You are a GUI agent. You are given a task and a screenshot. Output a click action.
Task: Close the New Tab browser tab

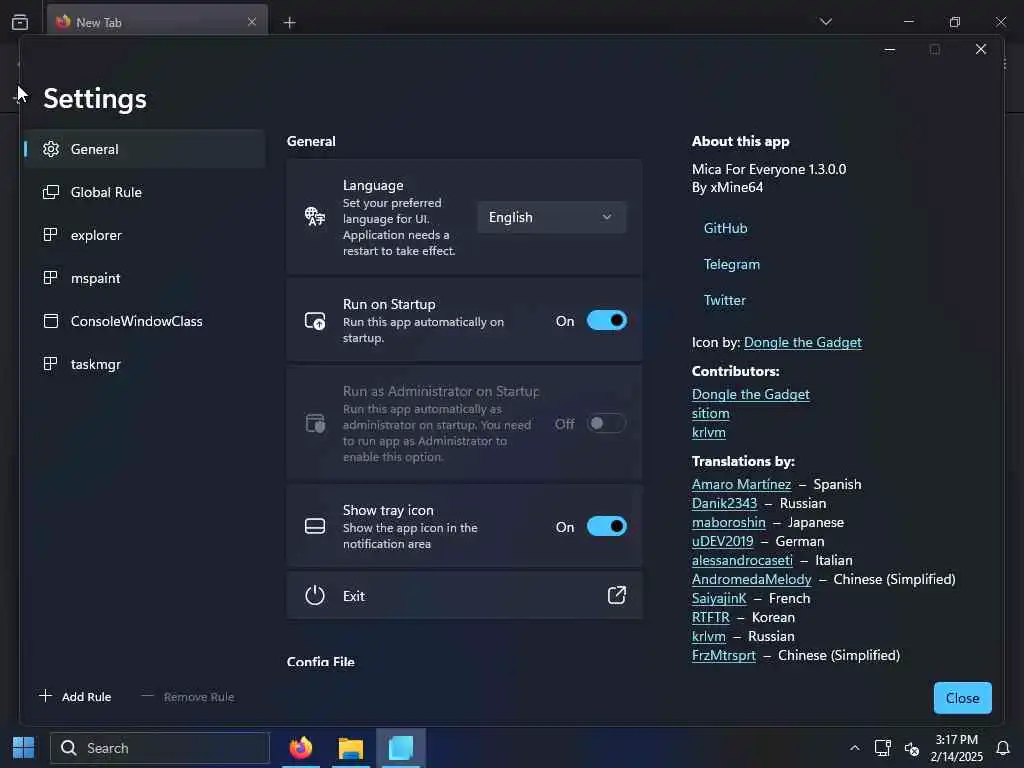click(252, 22)
